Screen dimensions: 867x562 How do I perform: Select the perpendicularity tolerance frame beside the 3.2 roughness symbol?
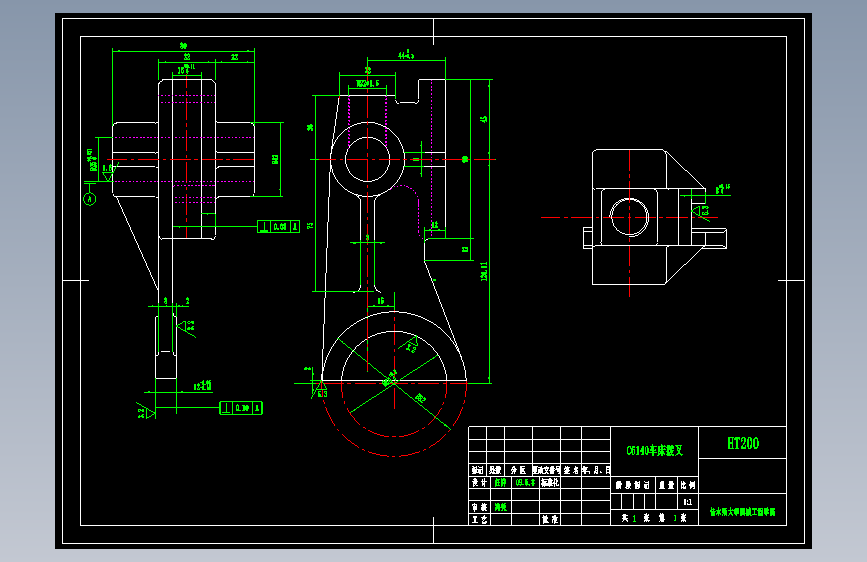[241, 408]
